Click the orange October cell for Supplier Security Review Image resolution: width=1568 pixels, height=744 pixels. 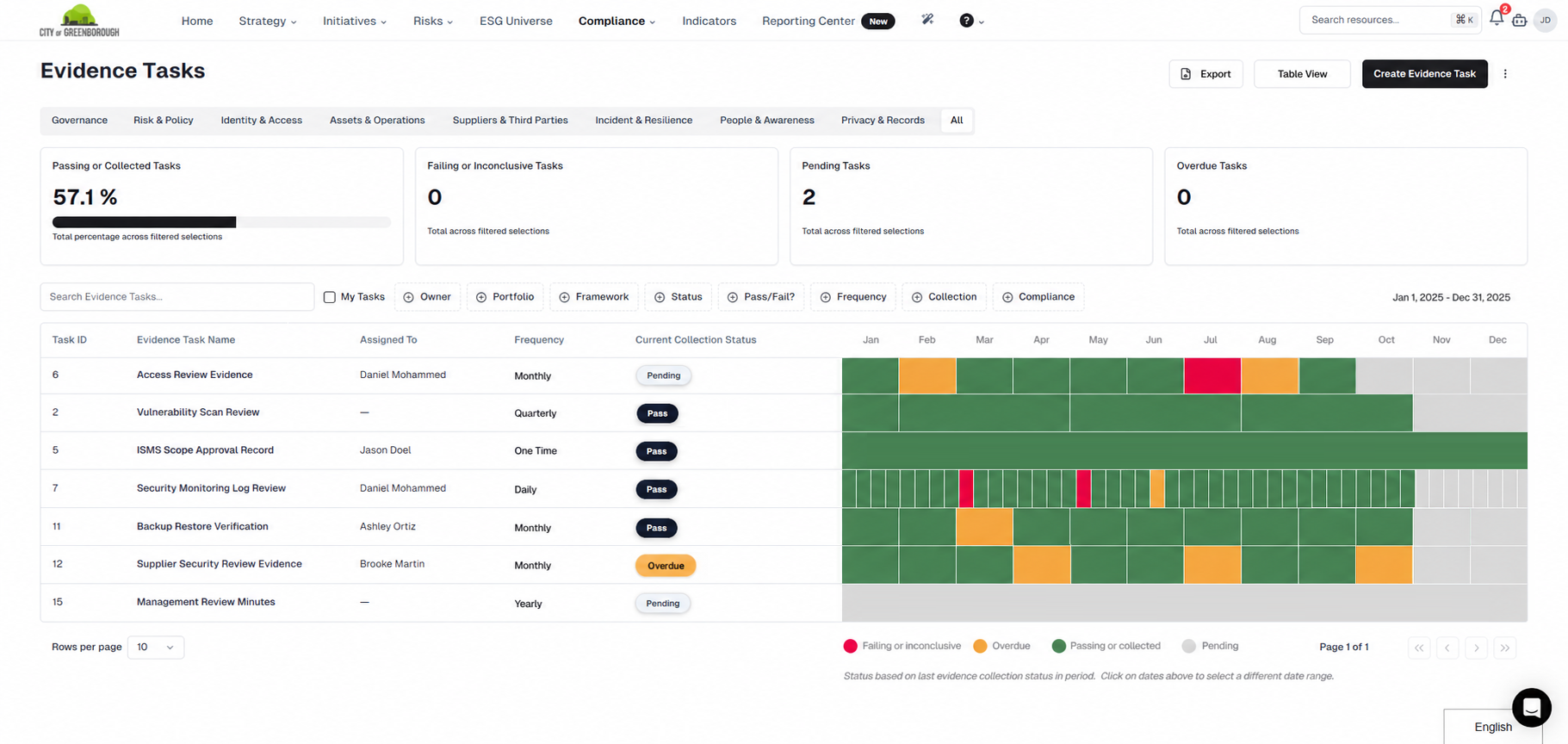1384,565
